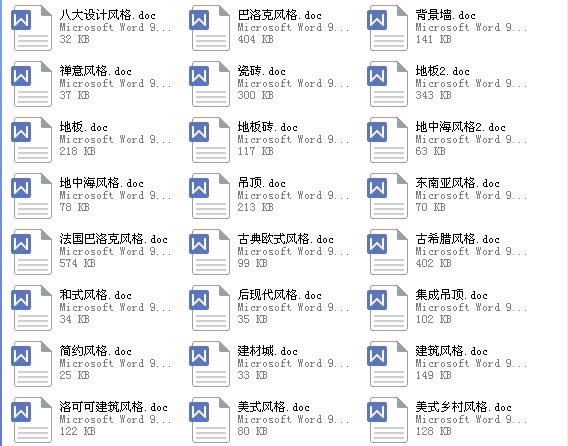Select the 巴洛克风格.doc Word icon
Image resolution: width=568 pixels, height=446 pixels.
[x=210, y=28]
